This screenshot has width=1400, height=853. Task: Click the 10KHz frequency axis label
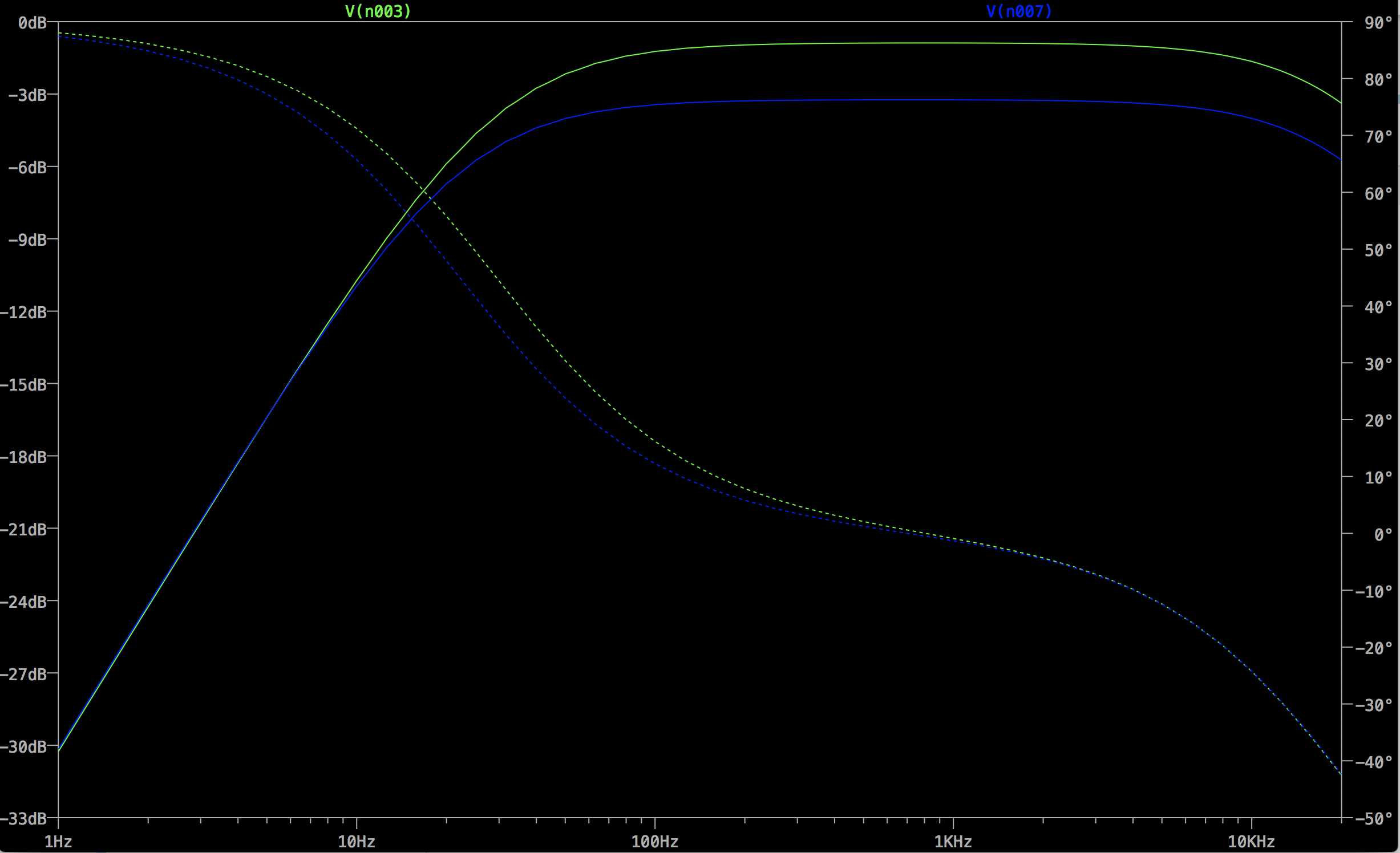[x=1252, y=842]
